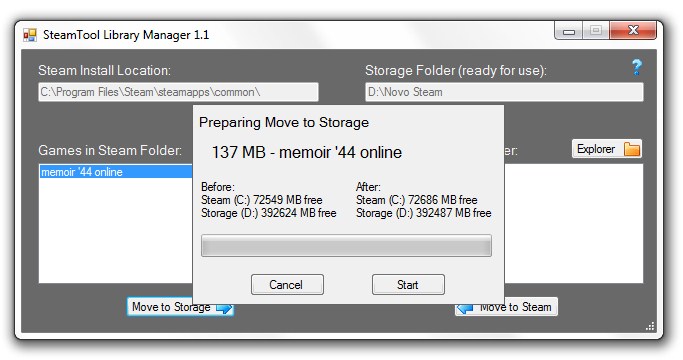The image size is (683, 360).
Task: Click the blue arrow on Move to Steam
Action: (465, 309)
